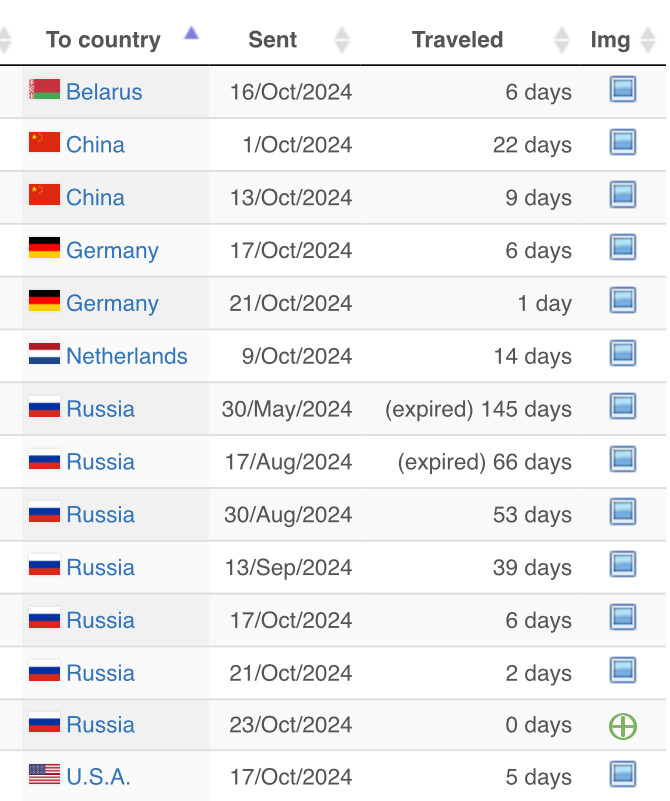Open image icon for Belarus postcard
This screenshot has width=670, height=801.
622,91
